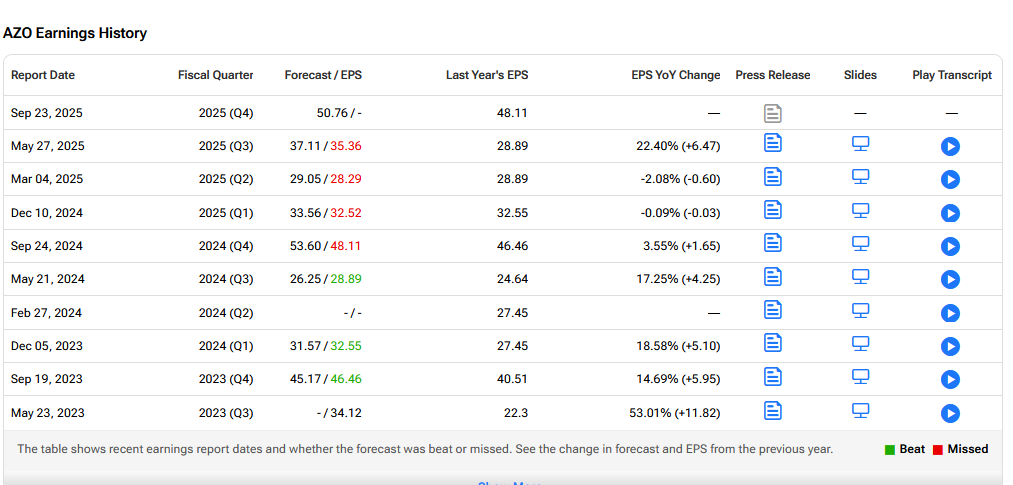The image size is (1013, 485).
Task: Click the green Beat legend swatch
Action: pyautogui.click(x=890, y=449)
